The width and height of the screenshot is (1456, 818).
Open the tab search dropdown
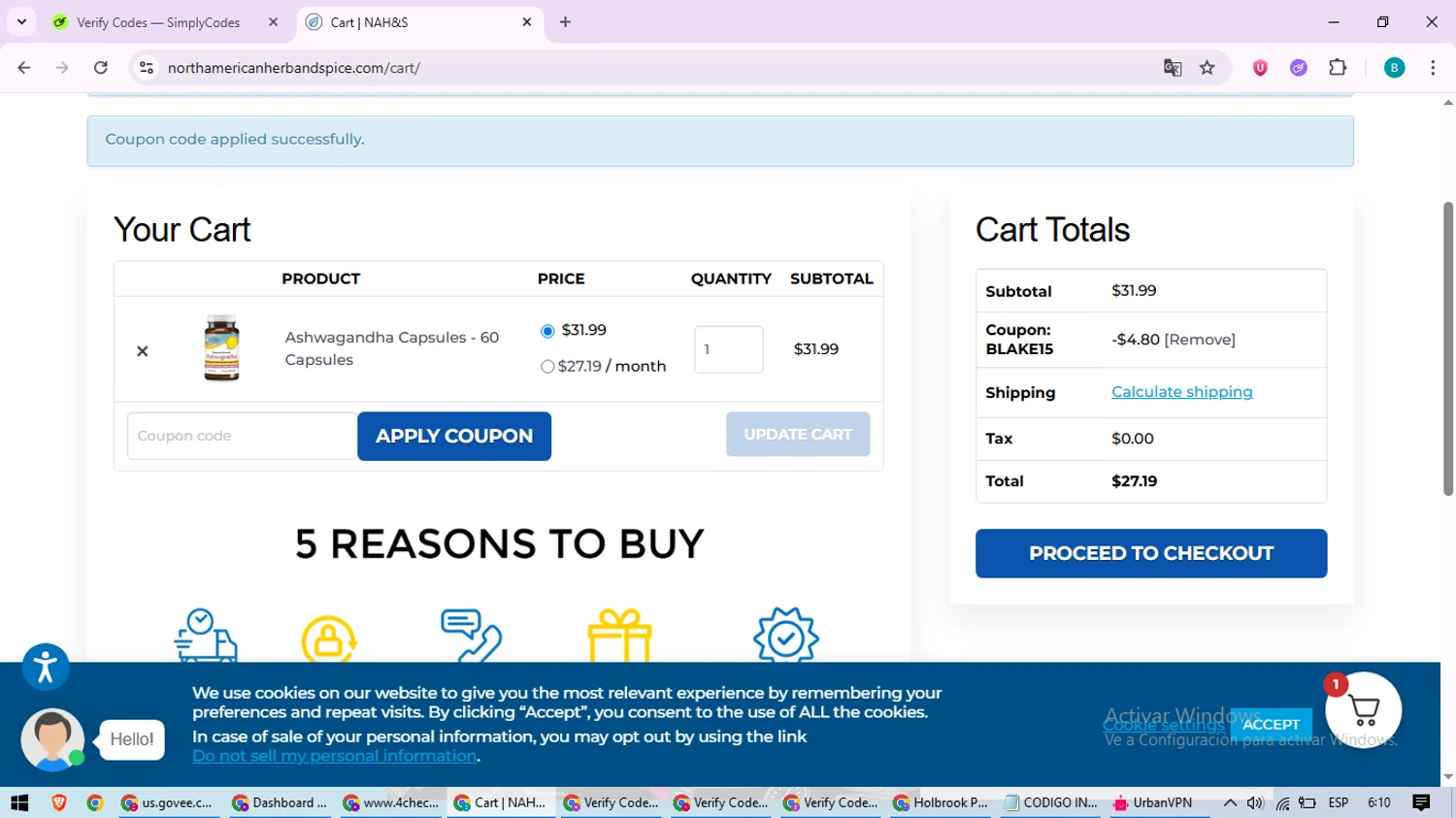[21, 22]
